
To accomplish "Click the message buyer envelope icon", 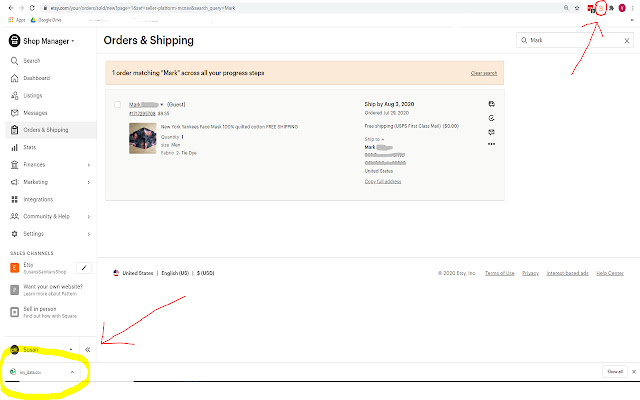I will pos(491,130).
